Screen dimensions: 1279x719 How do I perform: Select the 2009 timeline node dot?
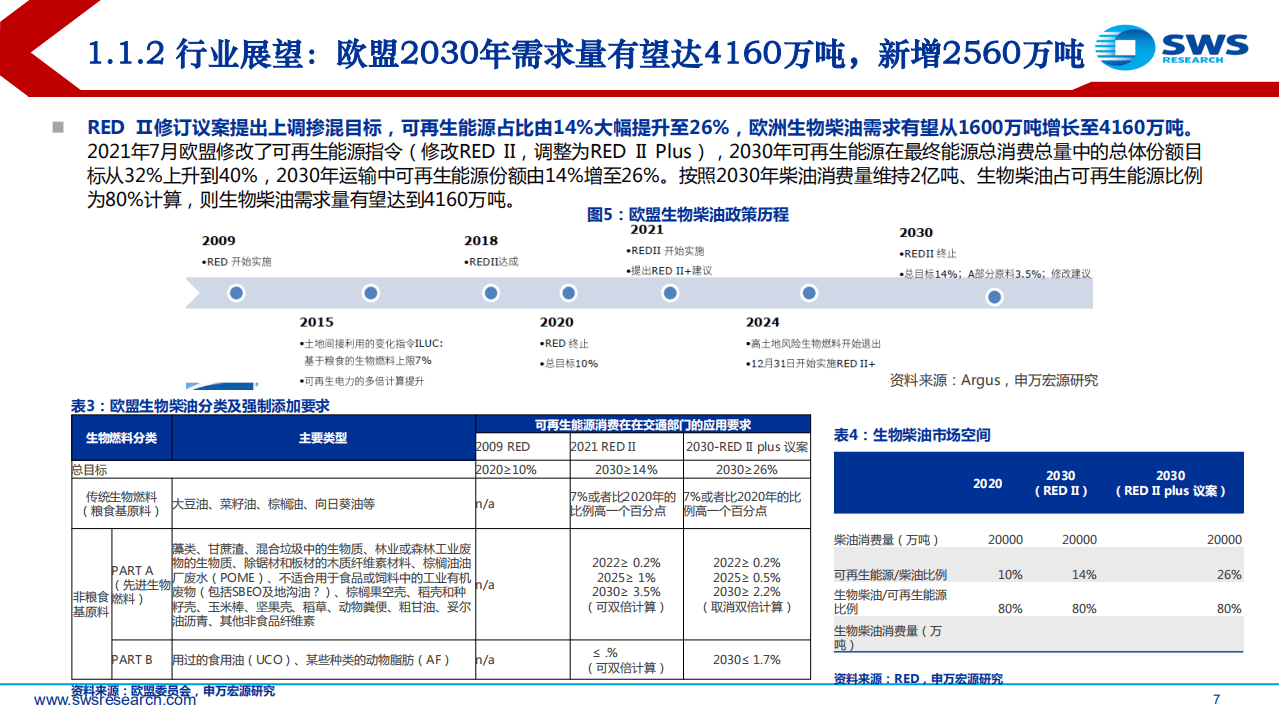coord(236,294)
